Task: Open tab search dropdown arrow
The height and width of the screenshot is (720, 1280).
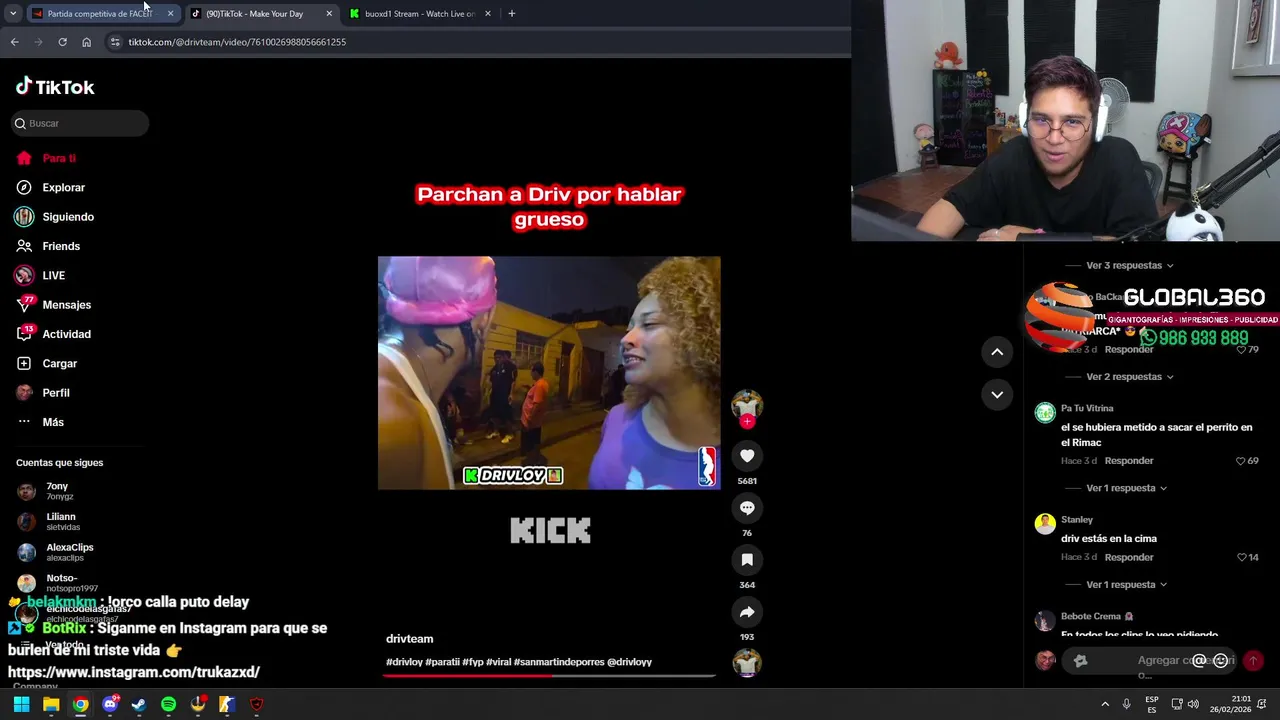Action: (x=13, y=14)
